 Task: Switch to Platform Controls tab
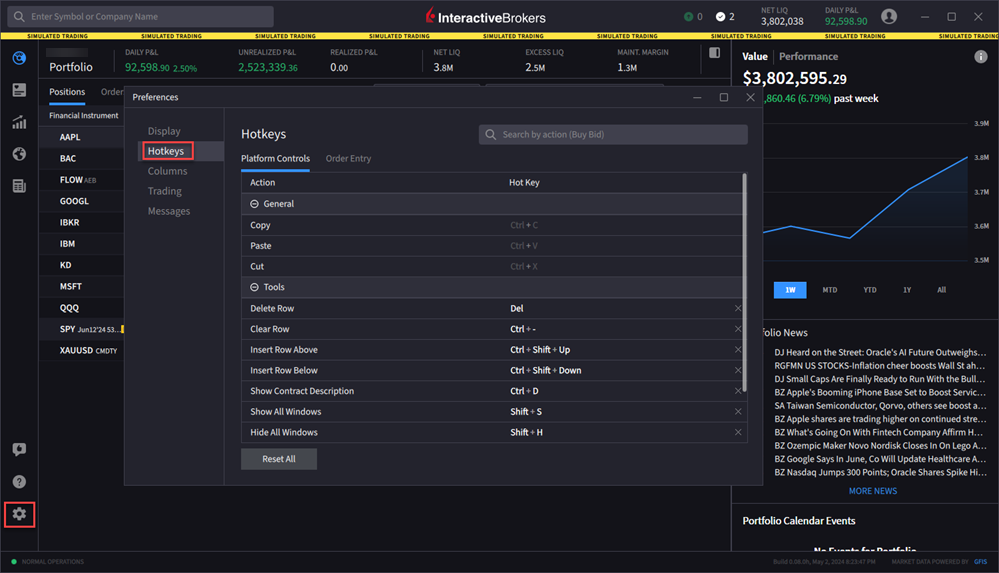pos(275,159)
